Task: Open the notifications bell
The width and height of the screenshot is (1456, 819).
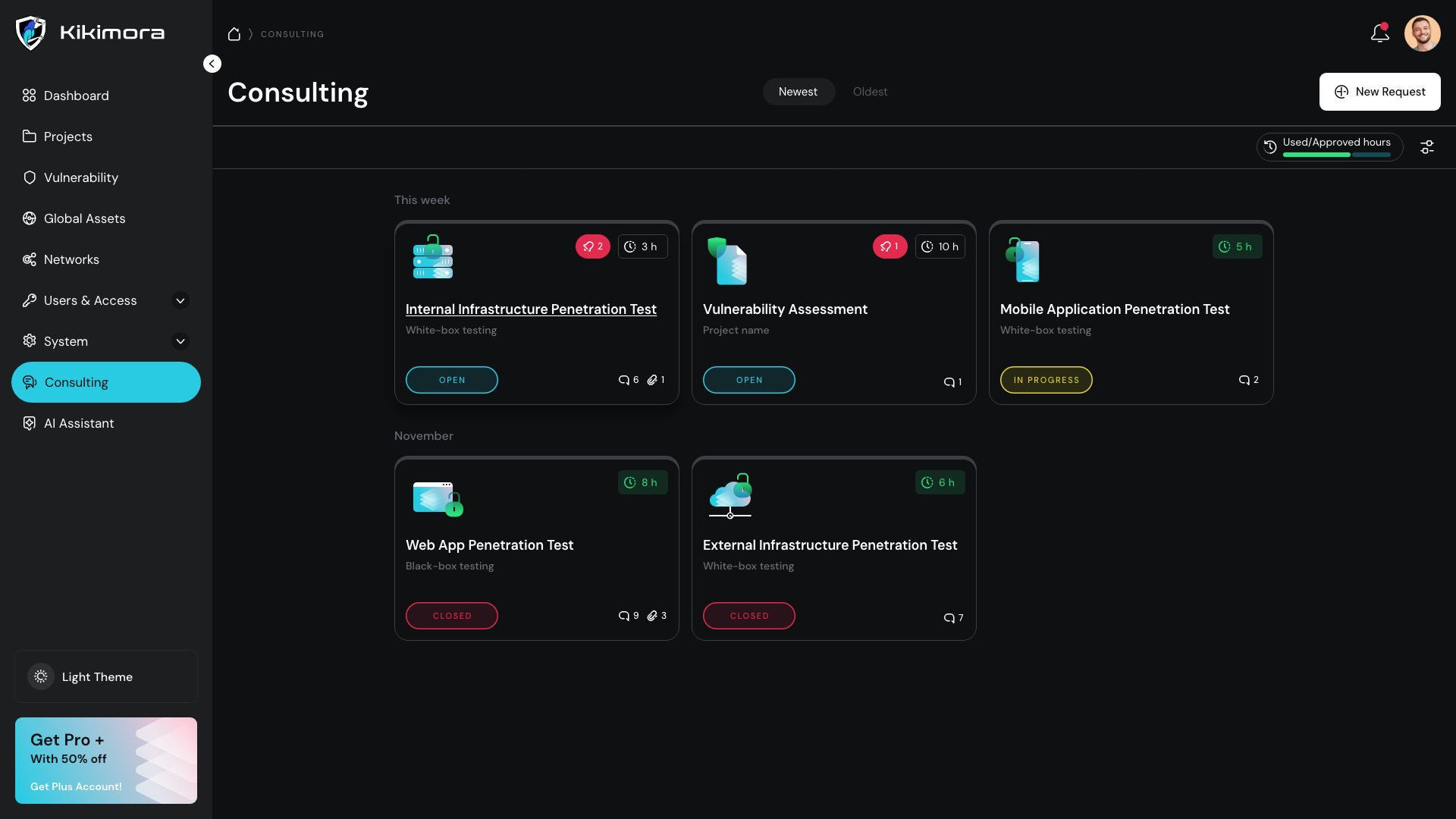Action: [1379, 33]
